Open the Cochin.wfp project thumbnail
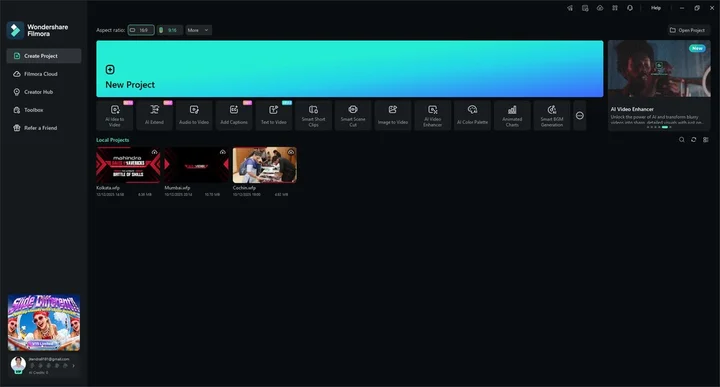 point(264,165)
